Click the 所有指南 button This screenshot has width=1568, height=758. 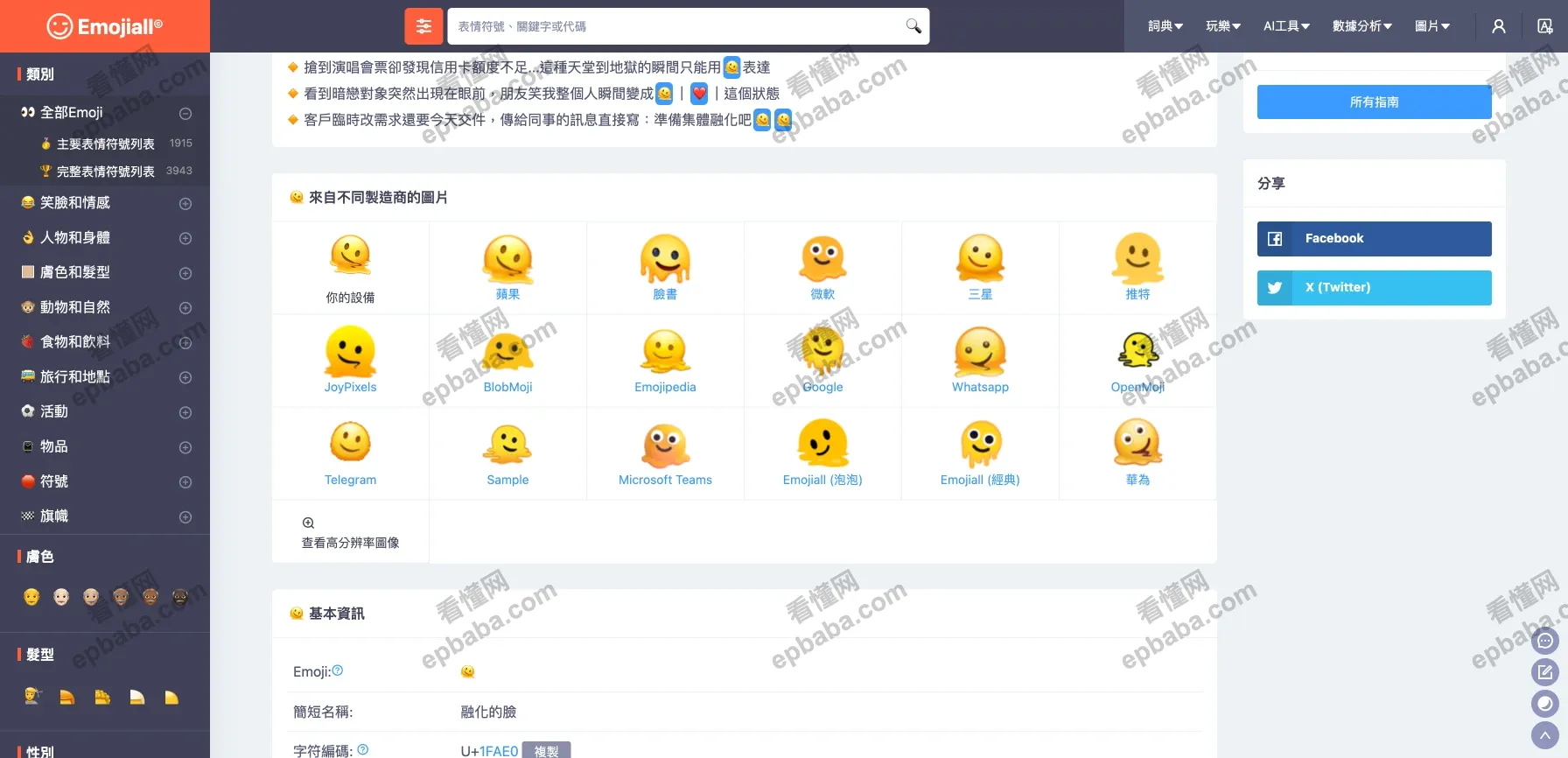(1375, 102)
